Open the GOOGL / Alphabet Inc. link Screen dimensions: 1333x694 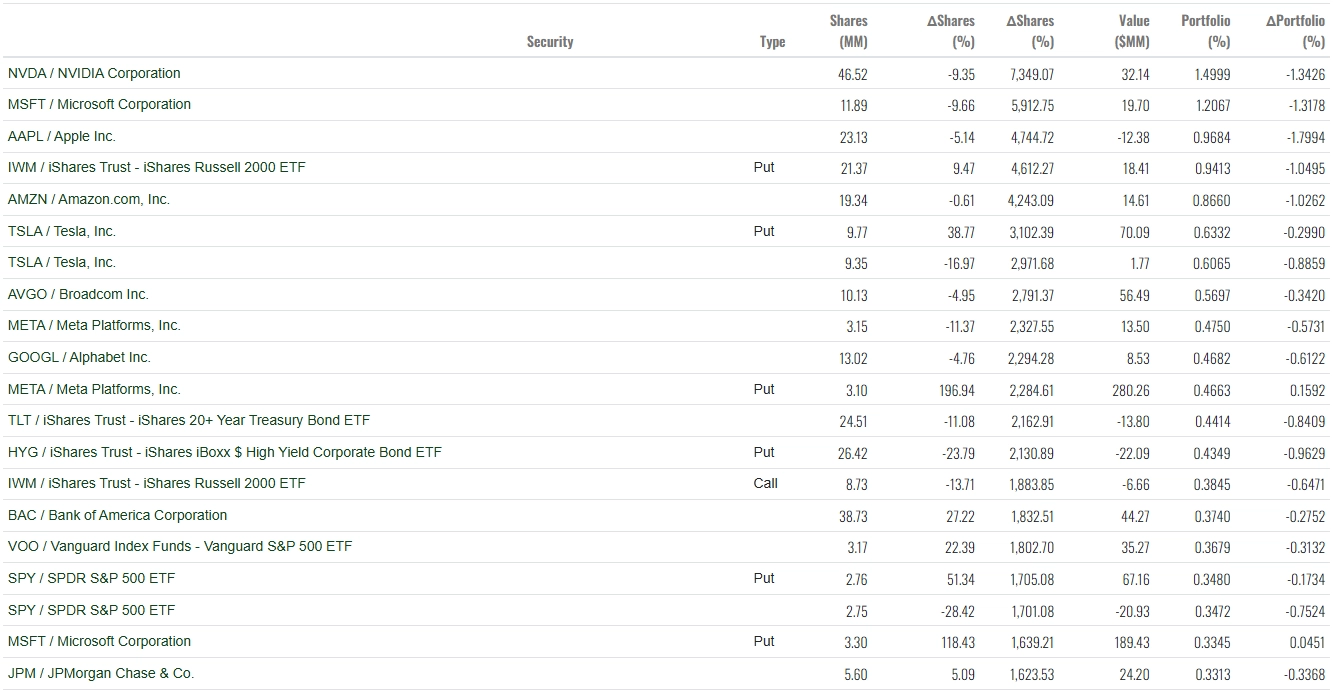[x=79, y=357]
